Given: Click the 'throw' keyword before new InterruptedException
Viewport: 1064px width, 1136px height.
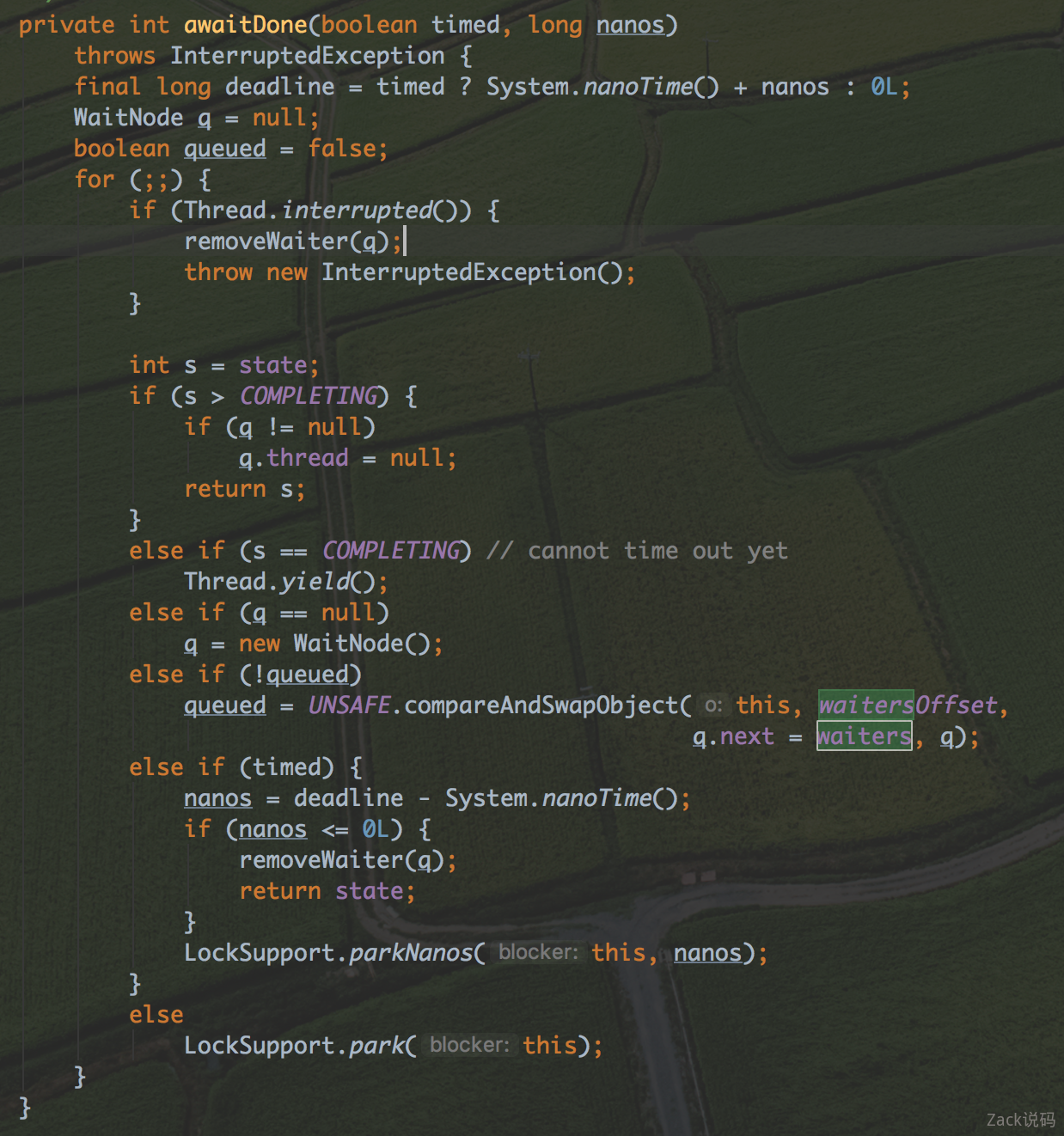Looking at the screenshot, I should (218, 272).
